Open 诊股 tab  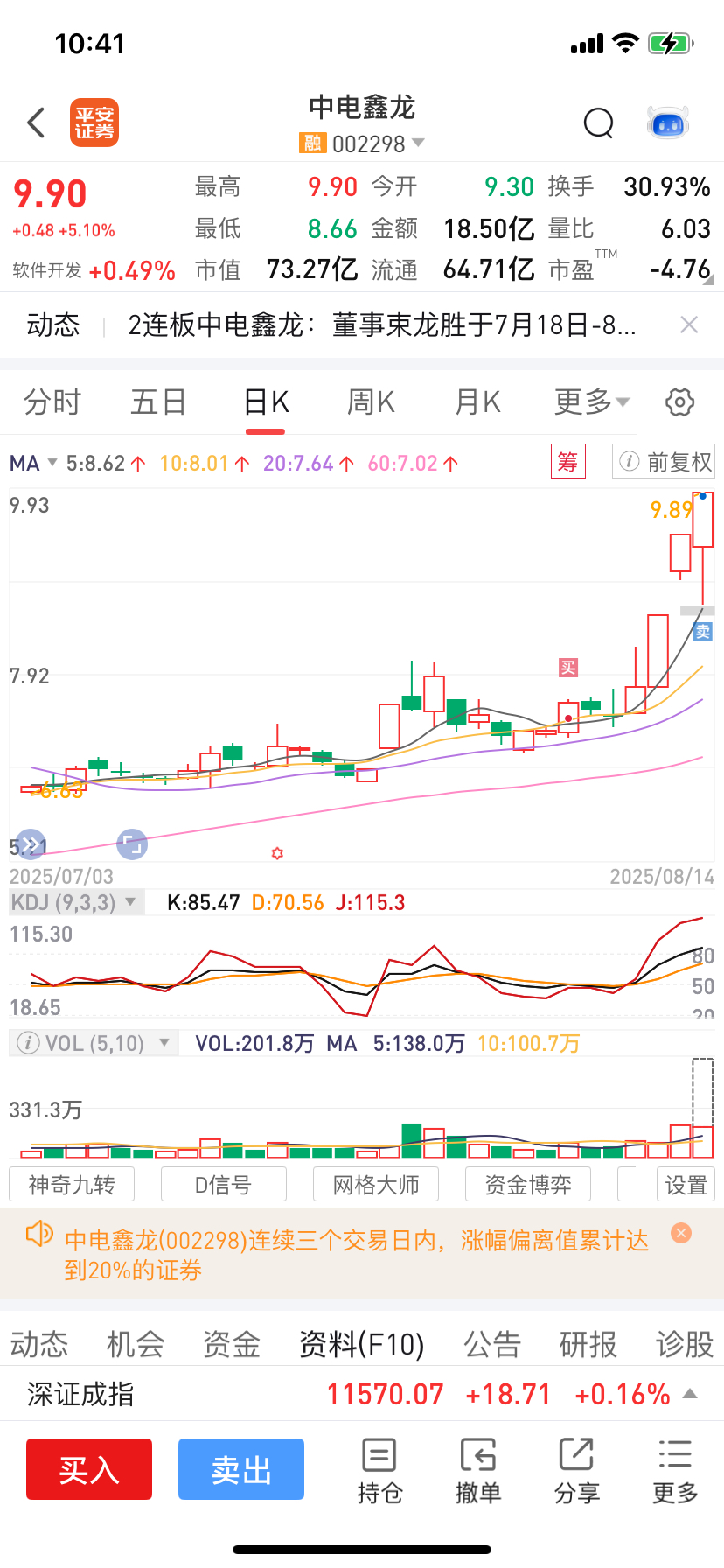[x=685, y=1344]
